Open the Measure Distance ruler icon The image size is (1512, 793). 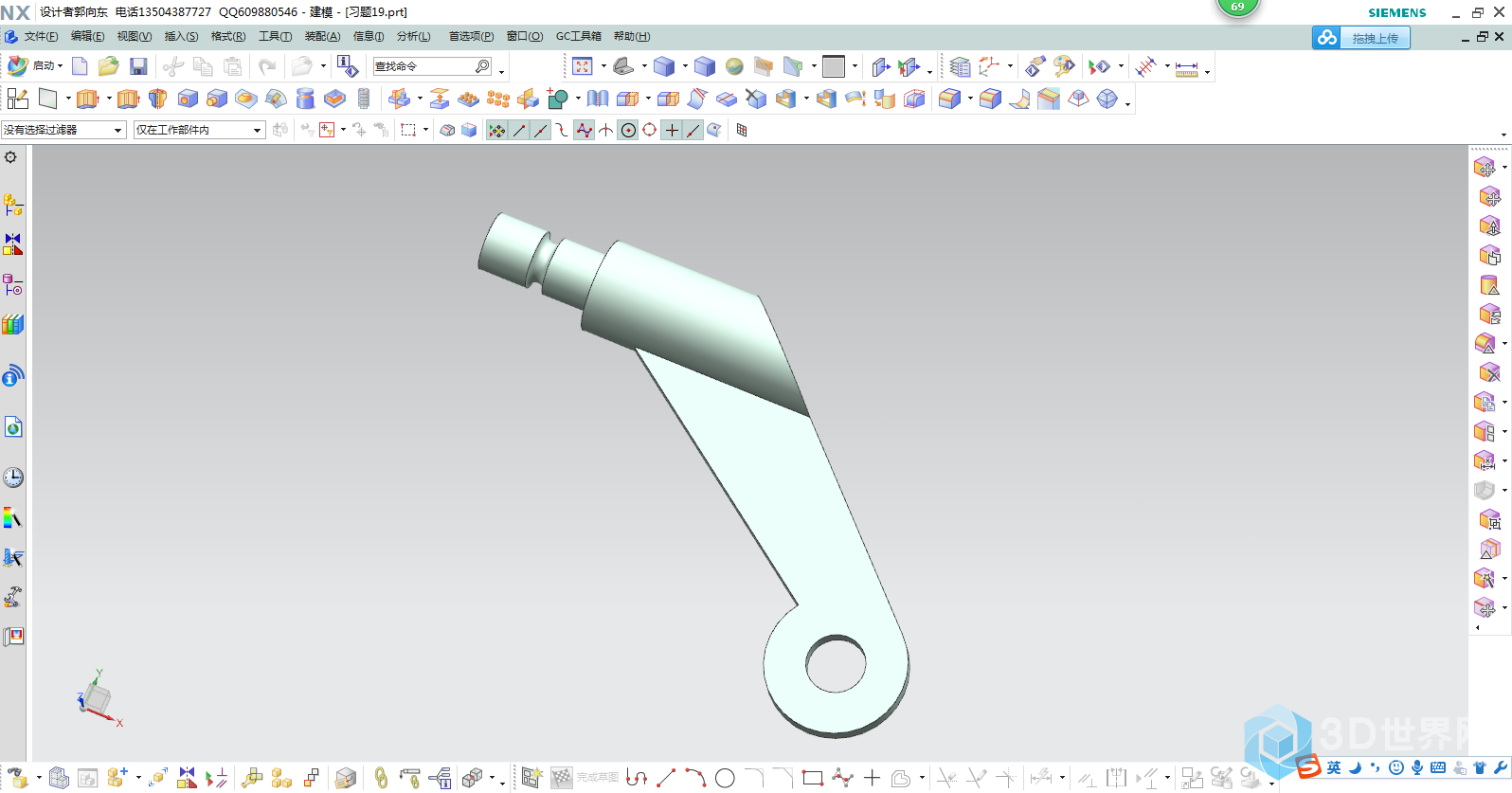coord(1187,67)
